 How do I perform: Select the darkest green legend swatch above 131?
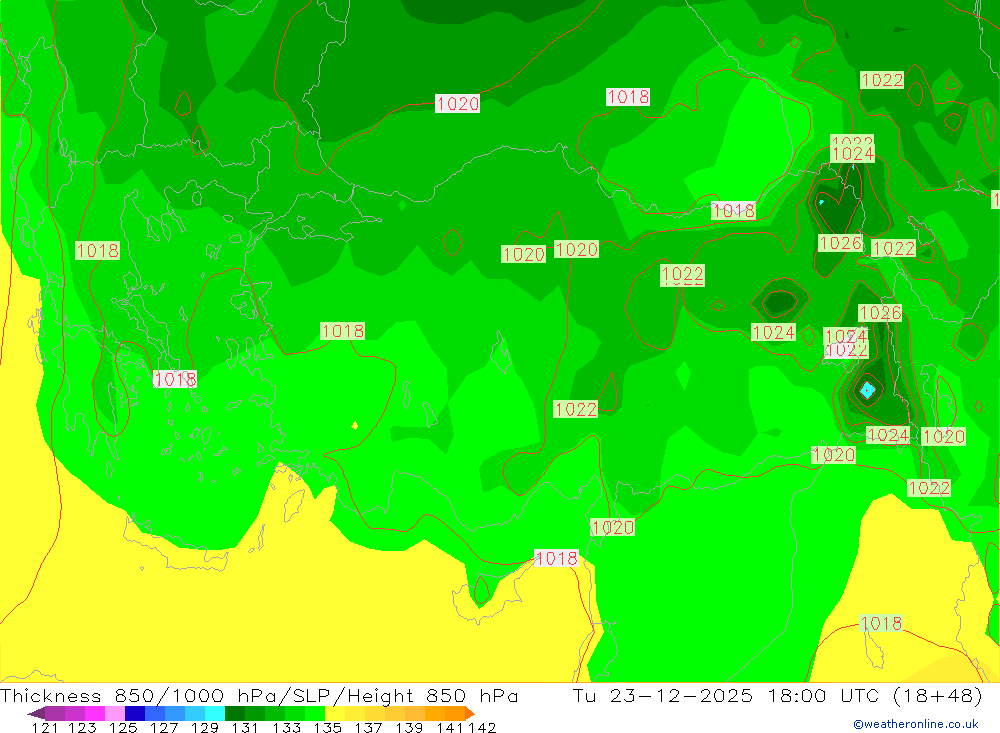tap(235, 713)
